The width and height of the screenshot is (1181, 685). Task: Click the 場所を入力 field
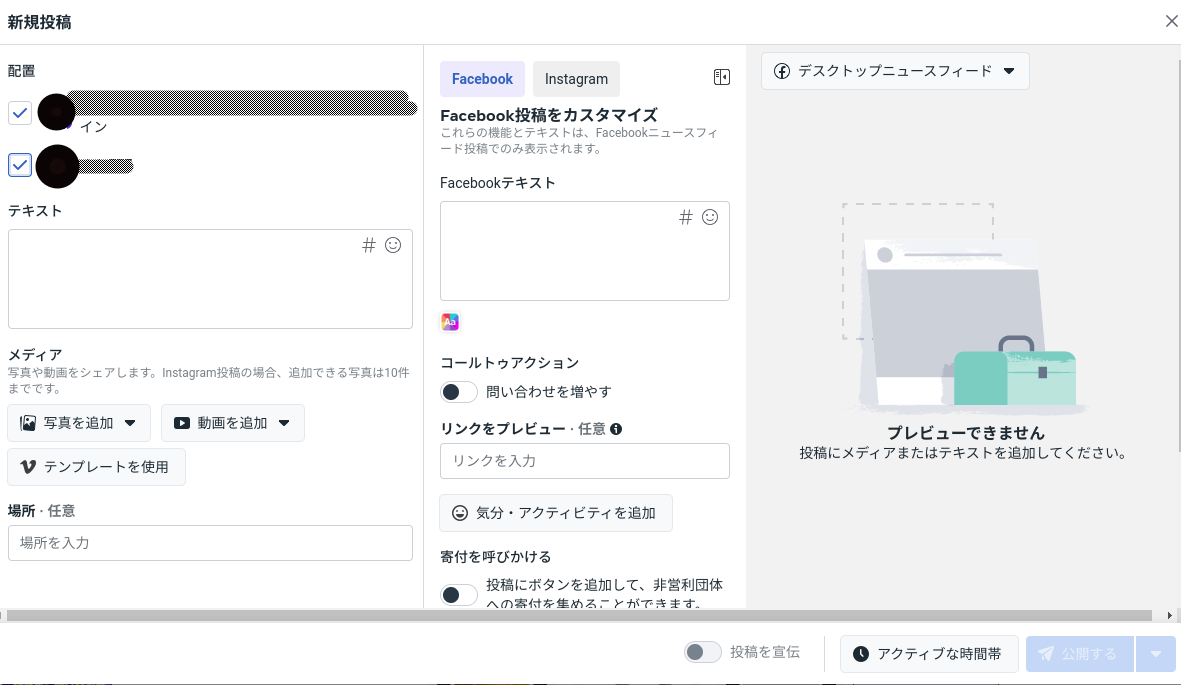(210, 543)
